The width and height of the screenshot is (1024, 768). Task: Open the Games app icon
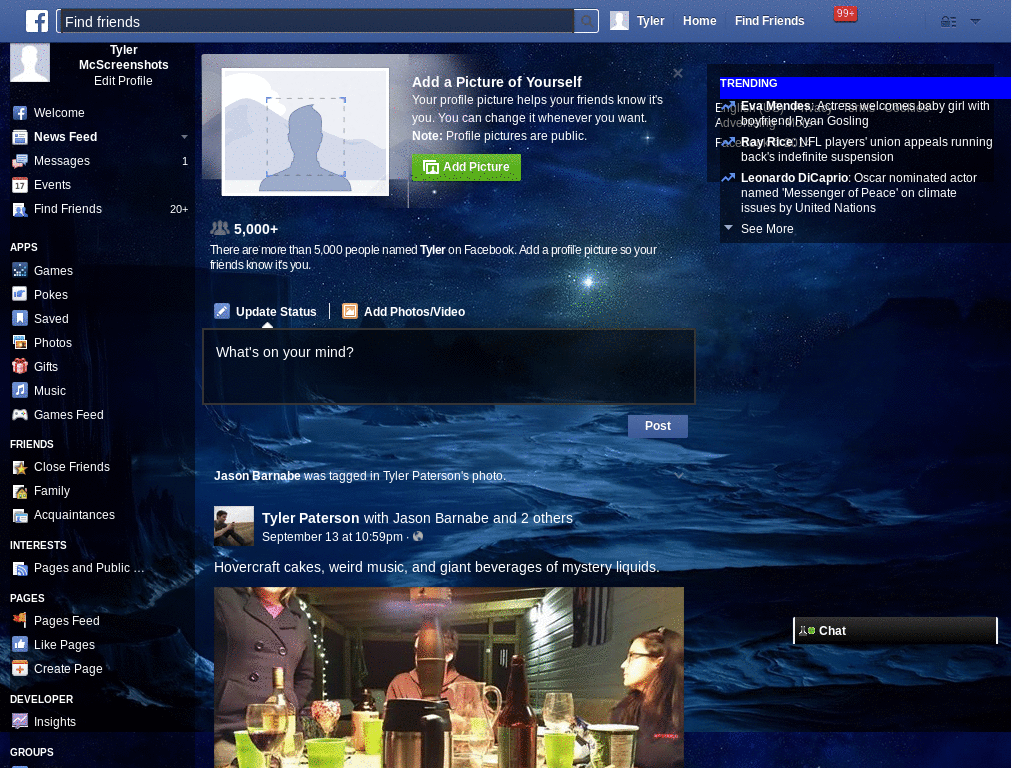(20, 270)
